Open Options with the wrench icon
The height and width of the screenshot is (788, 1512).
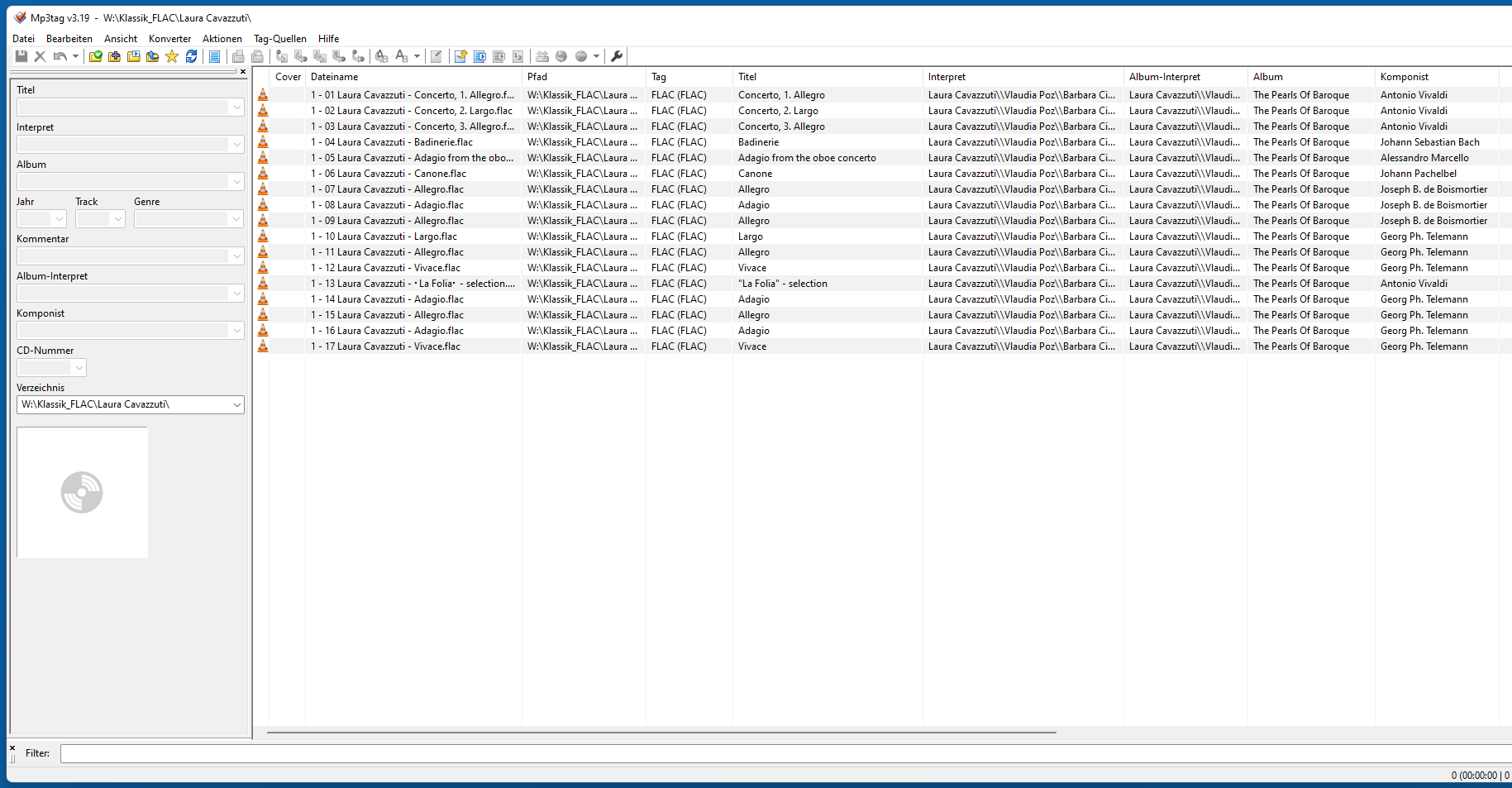point(617,56)
